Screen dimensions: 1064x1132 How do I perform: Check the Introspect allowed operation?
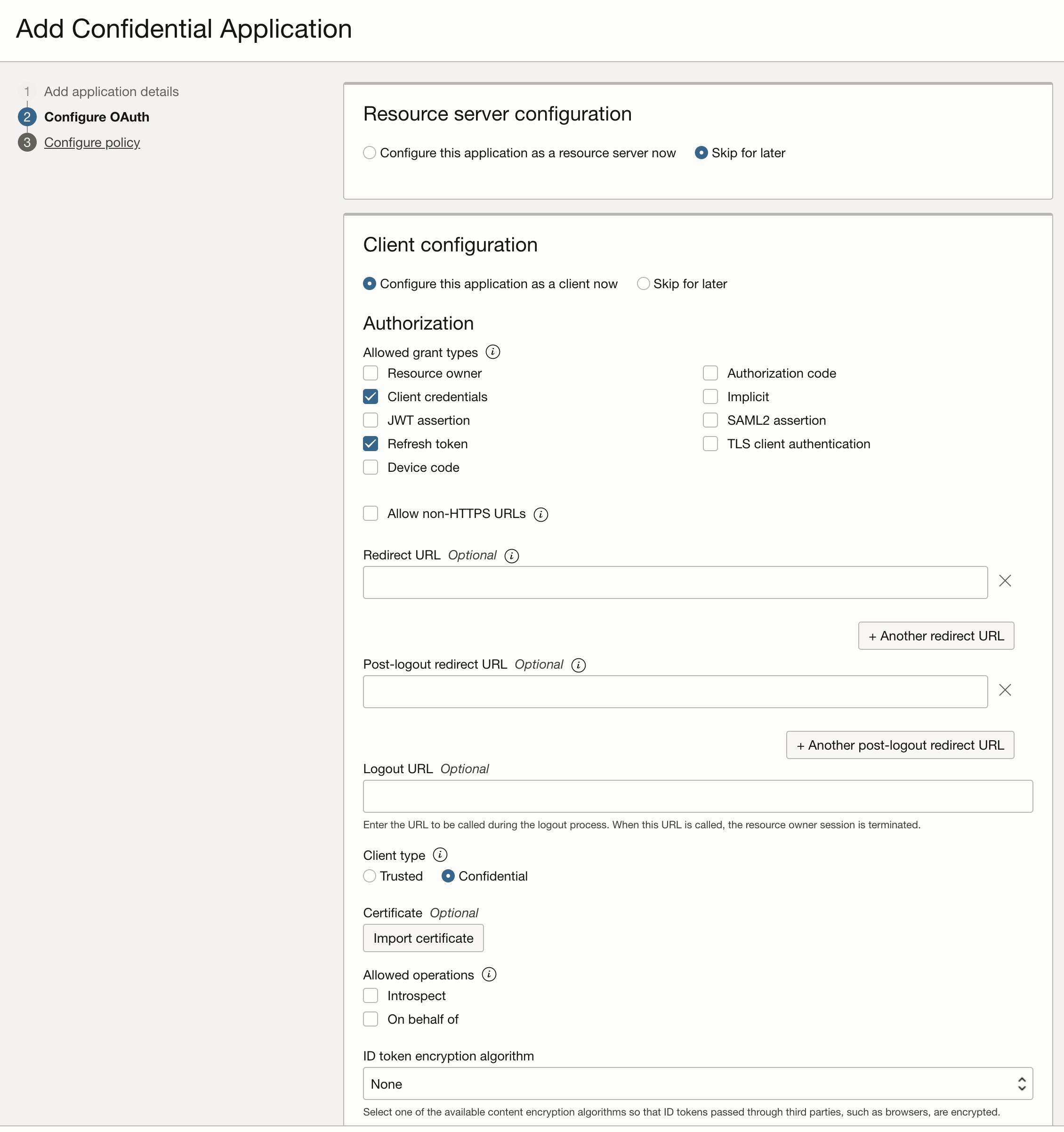[x=371, y=995]
